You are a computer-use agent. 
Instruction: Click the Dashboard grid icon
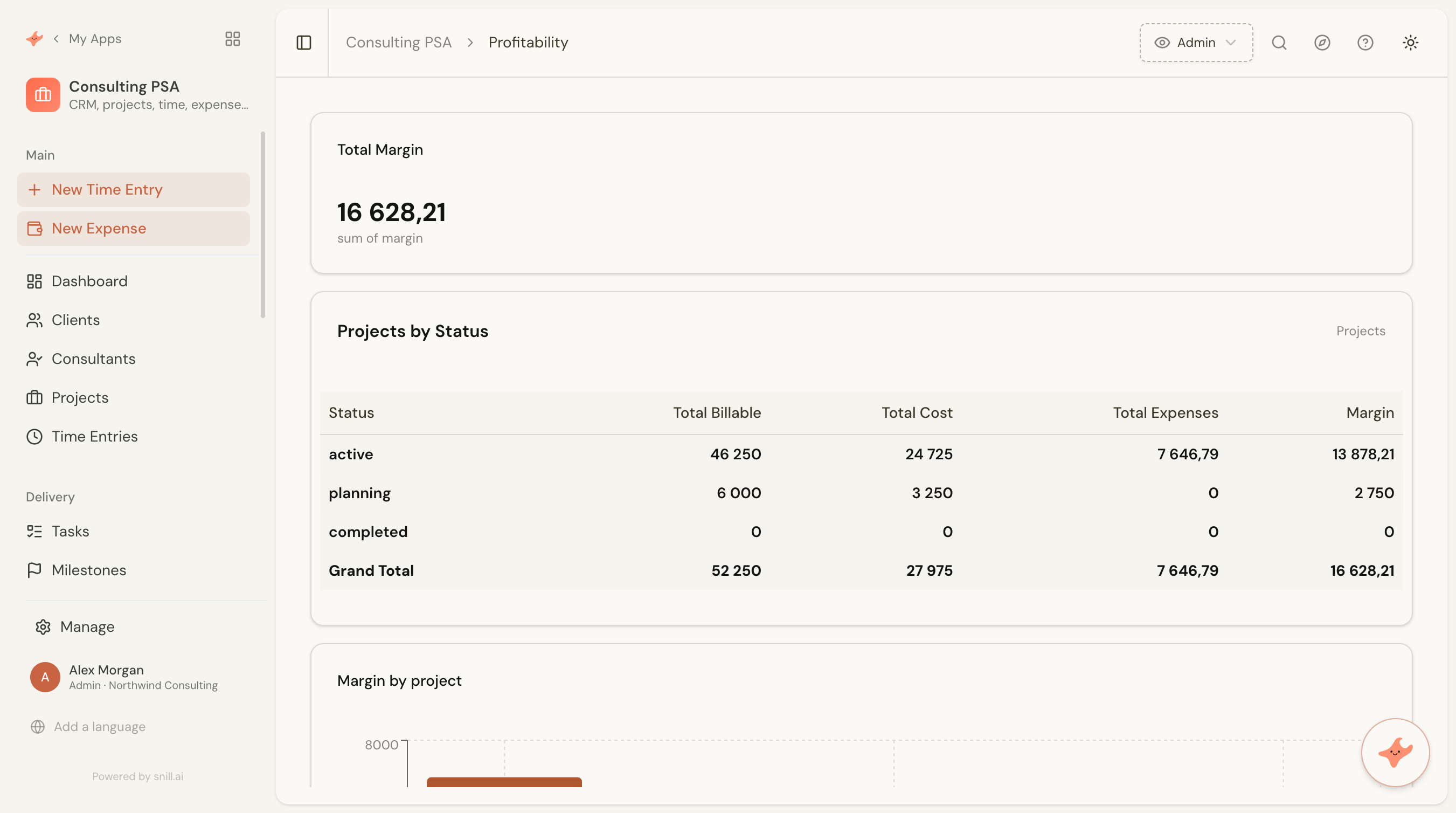coord(34,281)
